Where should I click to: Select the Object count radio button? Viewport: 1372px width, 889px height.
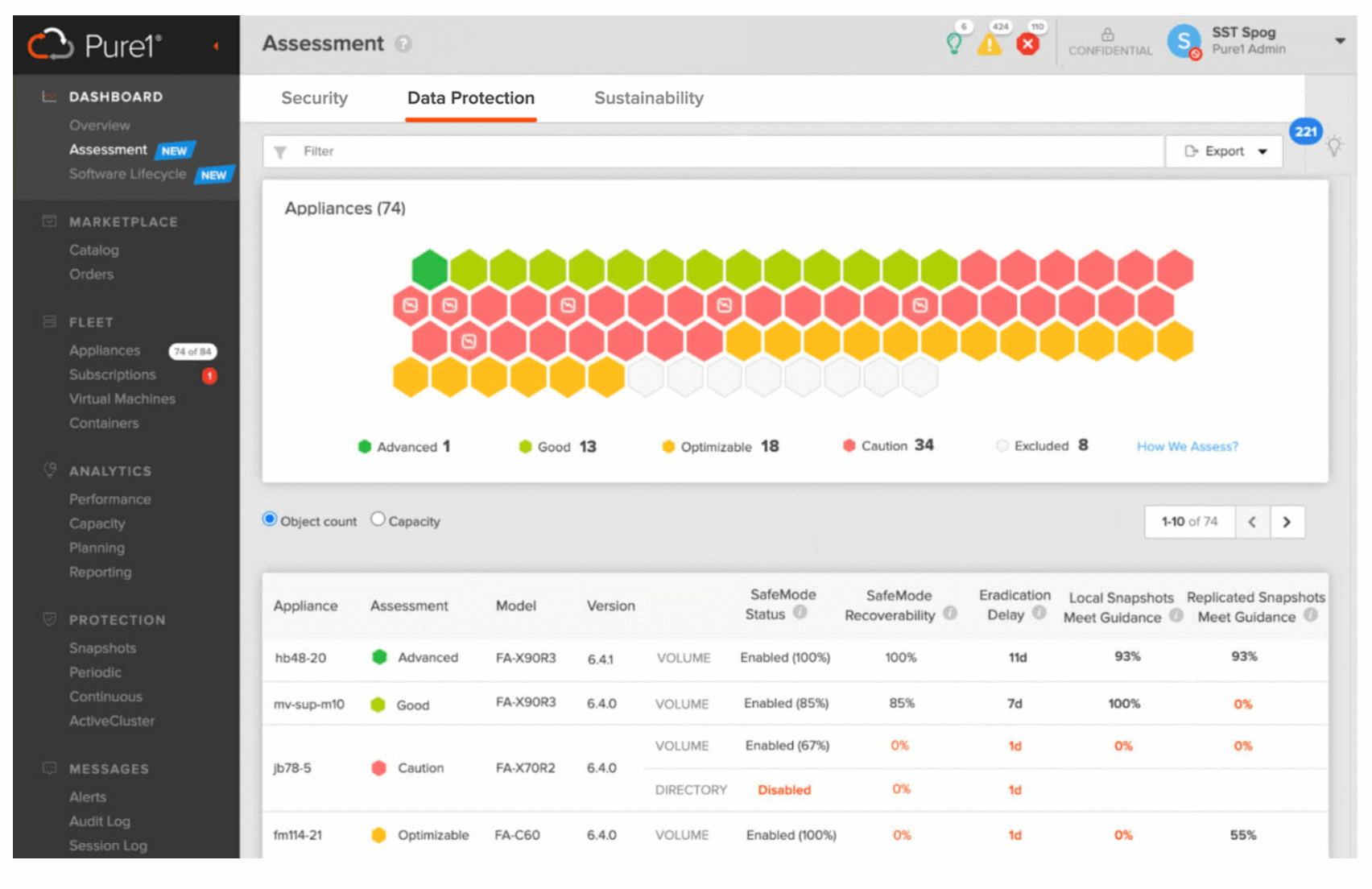pos(270,519)
